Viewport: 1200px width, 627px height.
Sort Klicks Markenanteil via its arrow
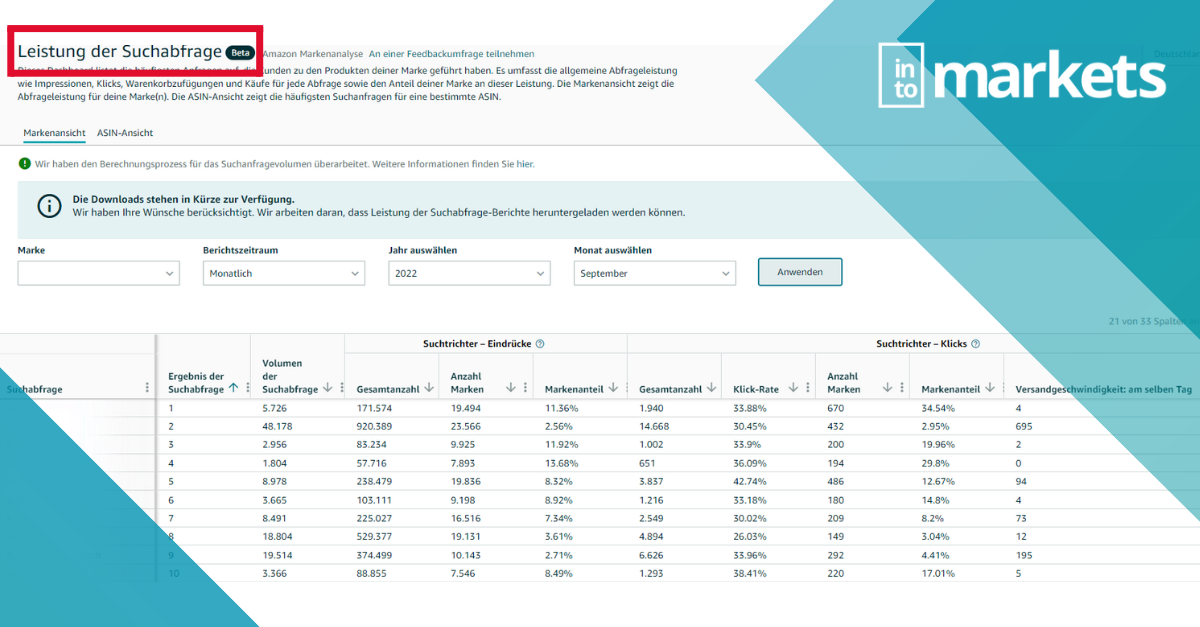(989, 388)
